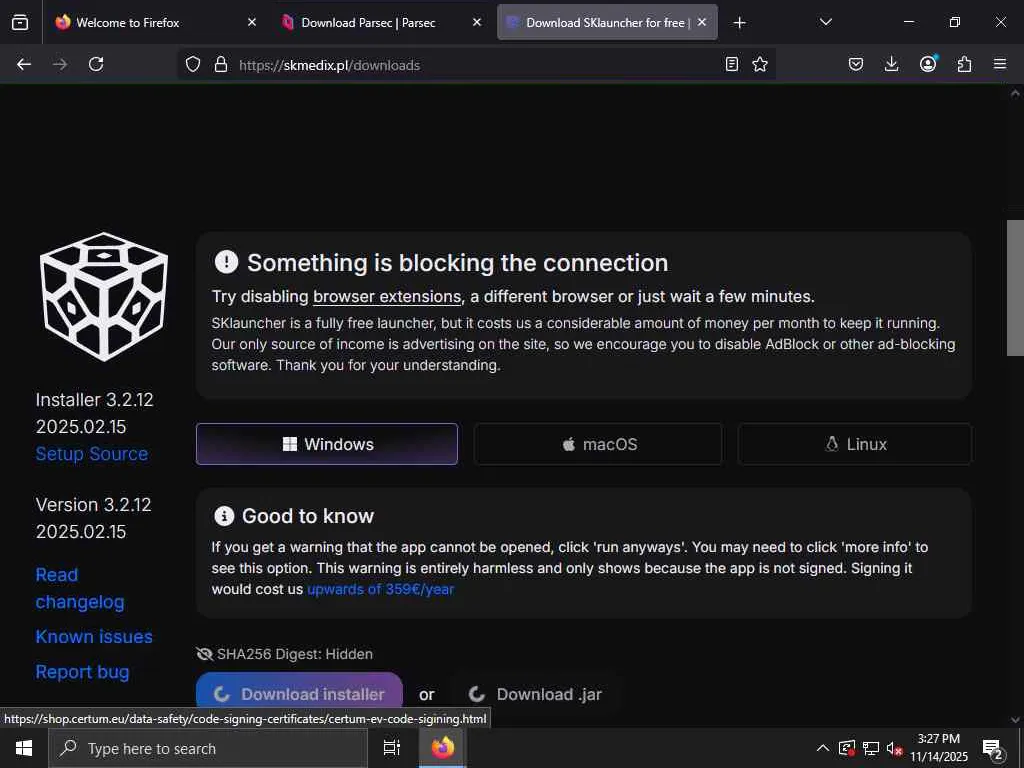1024x768 pixels.
Task: Reveal hidden SHA256 Digest eye icon
Action: [204, 654]
